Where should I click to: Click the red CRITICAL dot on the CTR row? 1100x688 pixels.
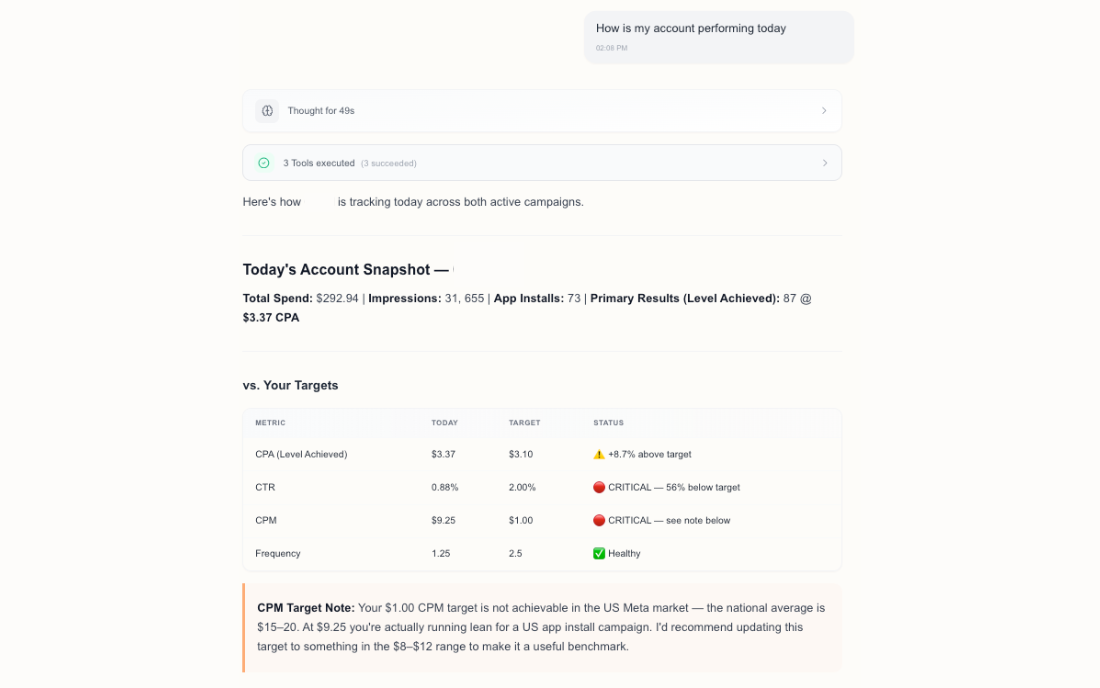pos(598,487)
